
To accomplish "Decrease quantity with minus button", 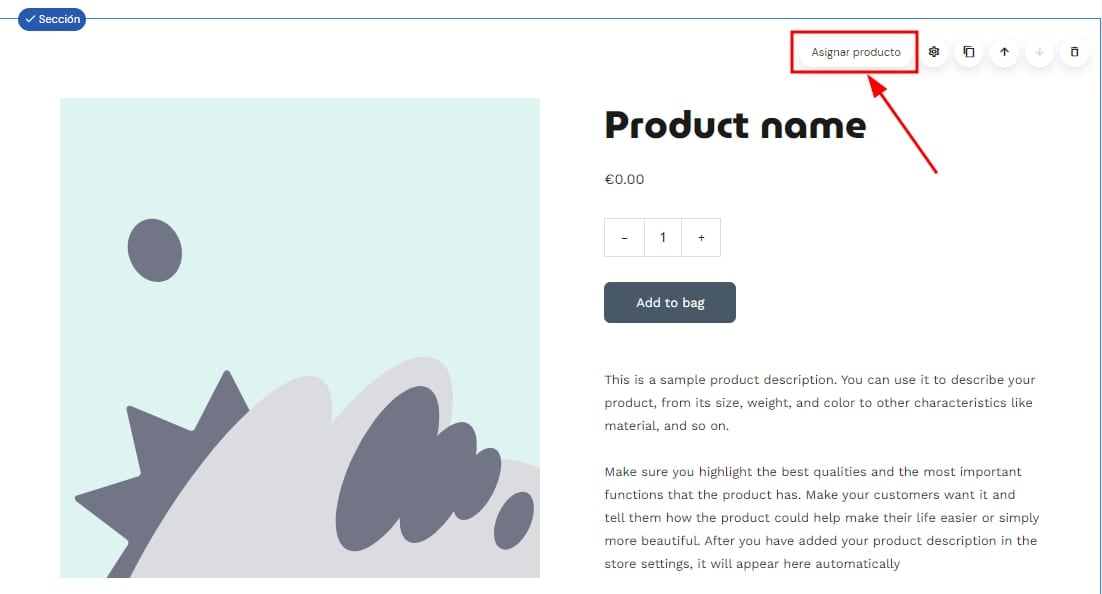I will click(625, 238).
